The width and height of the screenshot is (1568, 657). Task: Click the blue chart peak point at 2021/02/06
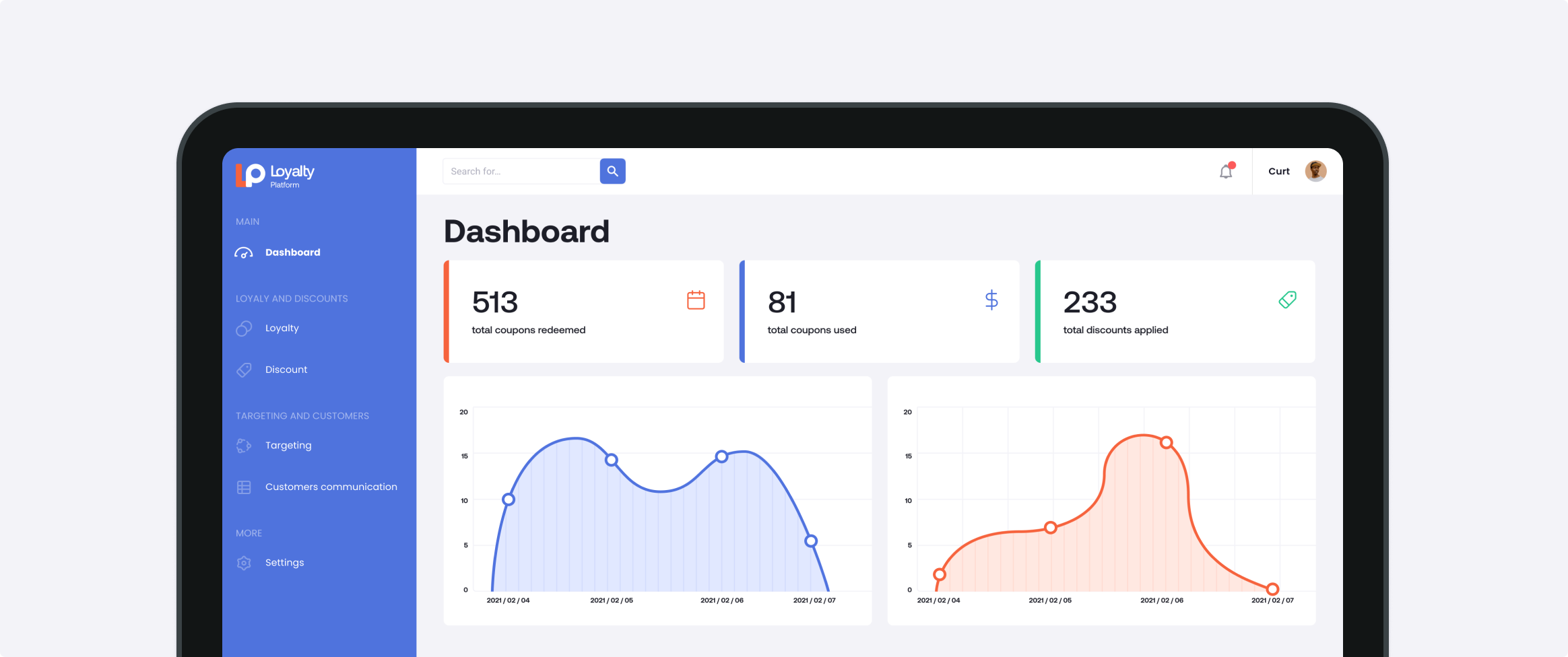pyautogui.click(x=721, y=456)
